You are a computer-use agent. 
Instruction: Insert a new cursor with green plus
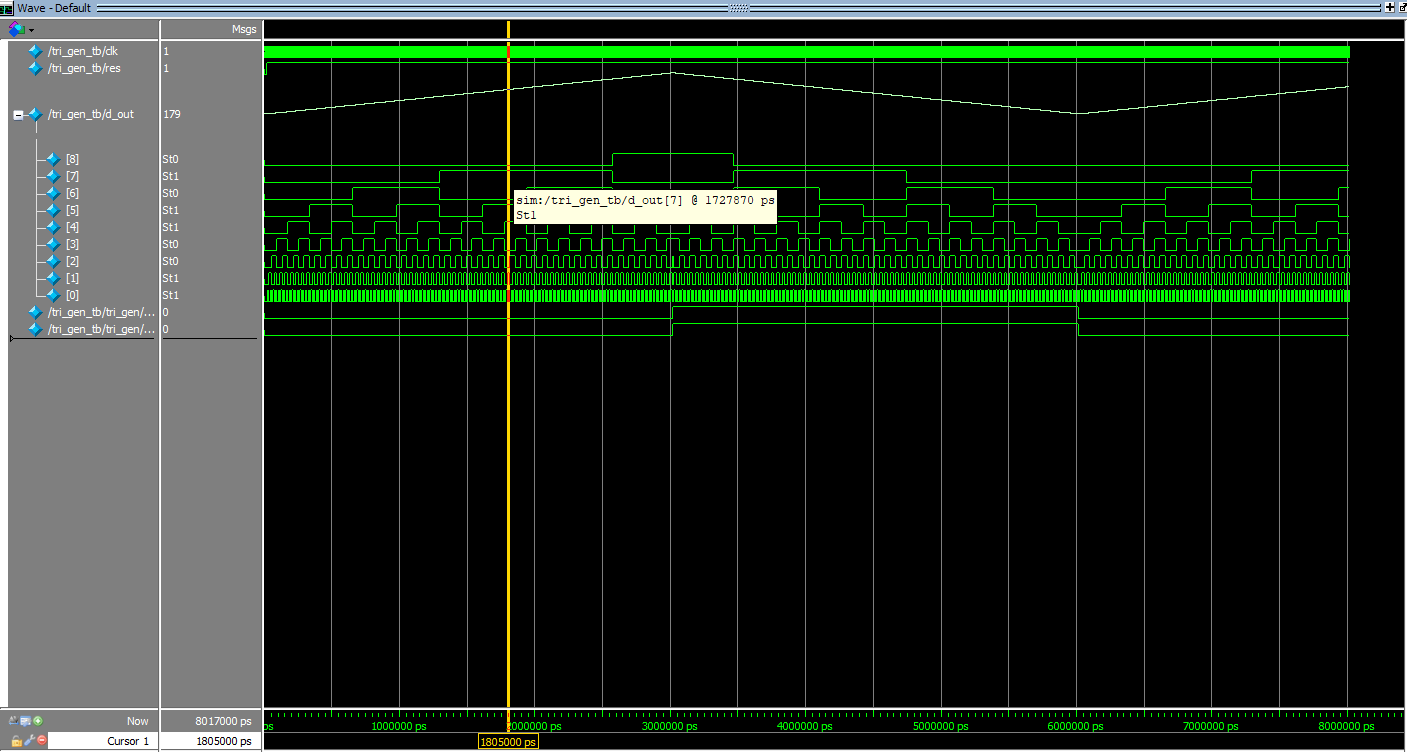point(37,720)
